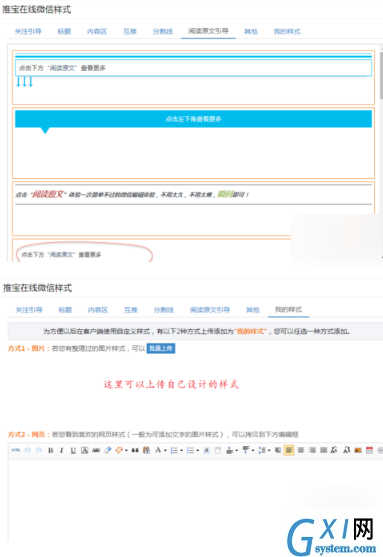Image resolution: width=383 pixels, height=557 pixels.
Task: Open spacing-before dropdown arrow
Action: (237, 450)
